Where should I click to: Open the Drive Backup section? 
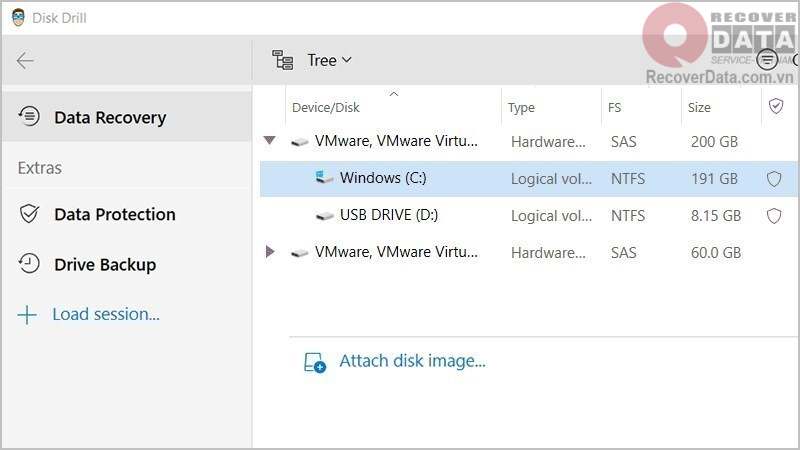click(x=105, y=265)
